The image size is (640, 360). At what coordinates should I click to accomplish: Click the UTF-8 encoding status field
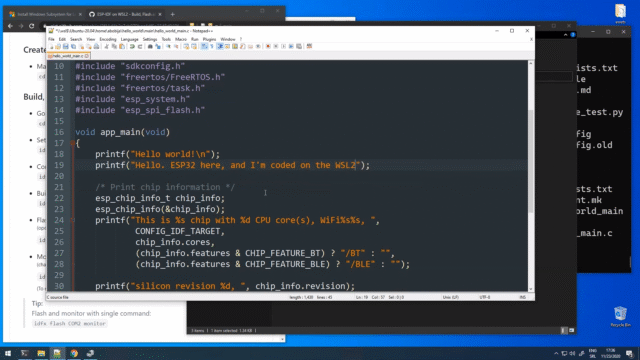(485, 297)
